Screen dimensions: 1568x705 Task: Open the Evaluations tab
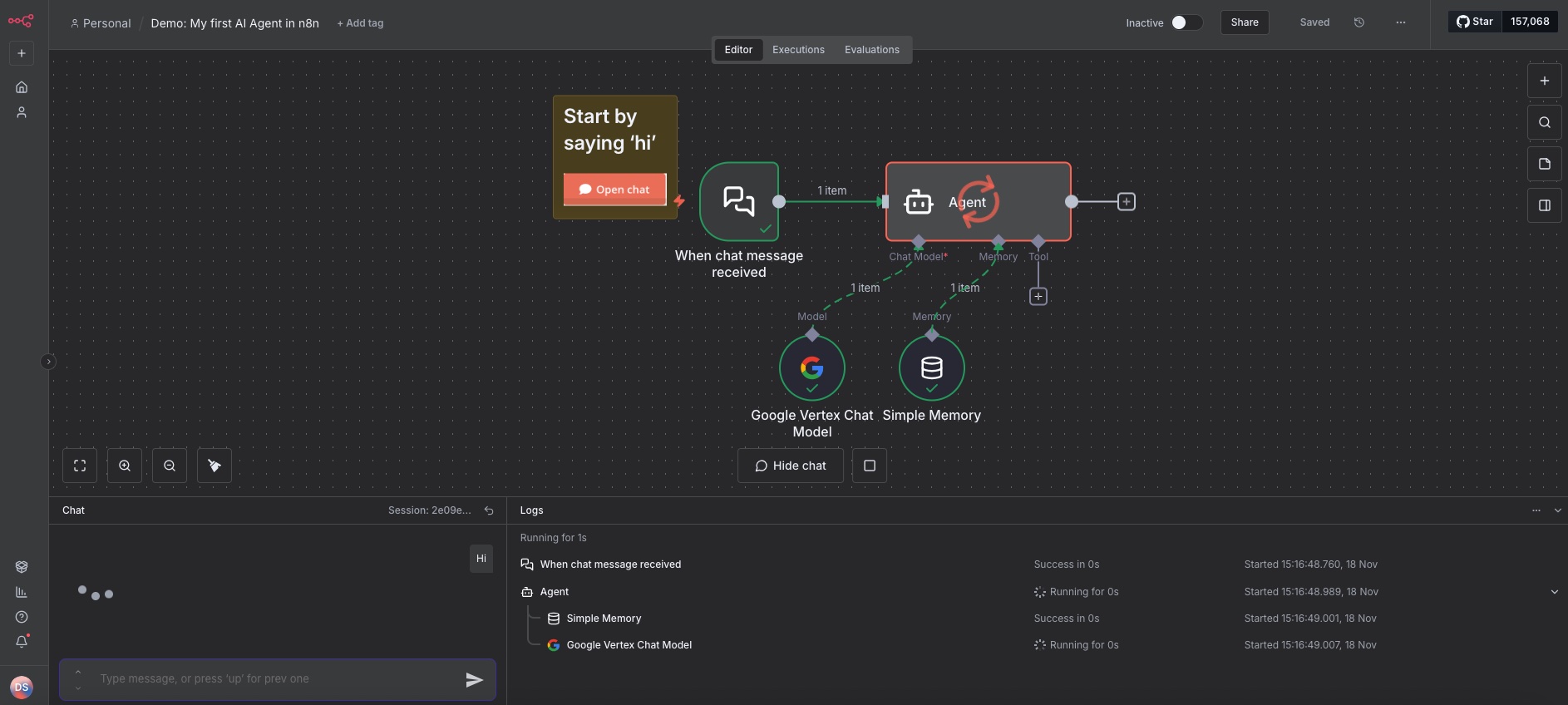(x=871, y=50)
